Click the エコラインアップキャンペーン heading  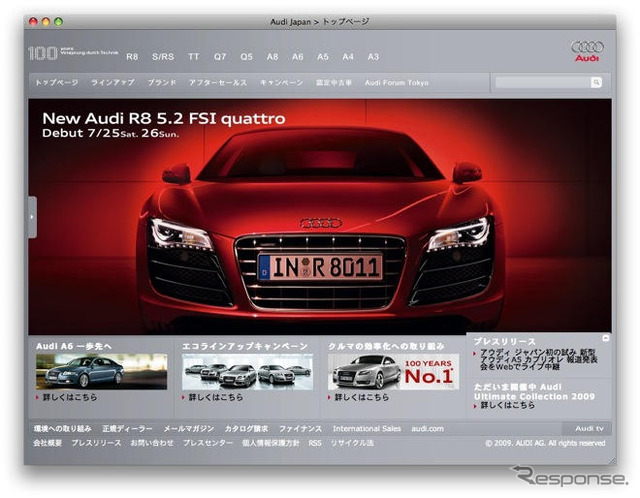coord(245,346)
